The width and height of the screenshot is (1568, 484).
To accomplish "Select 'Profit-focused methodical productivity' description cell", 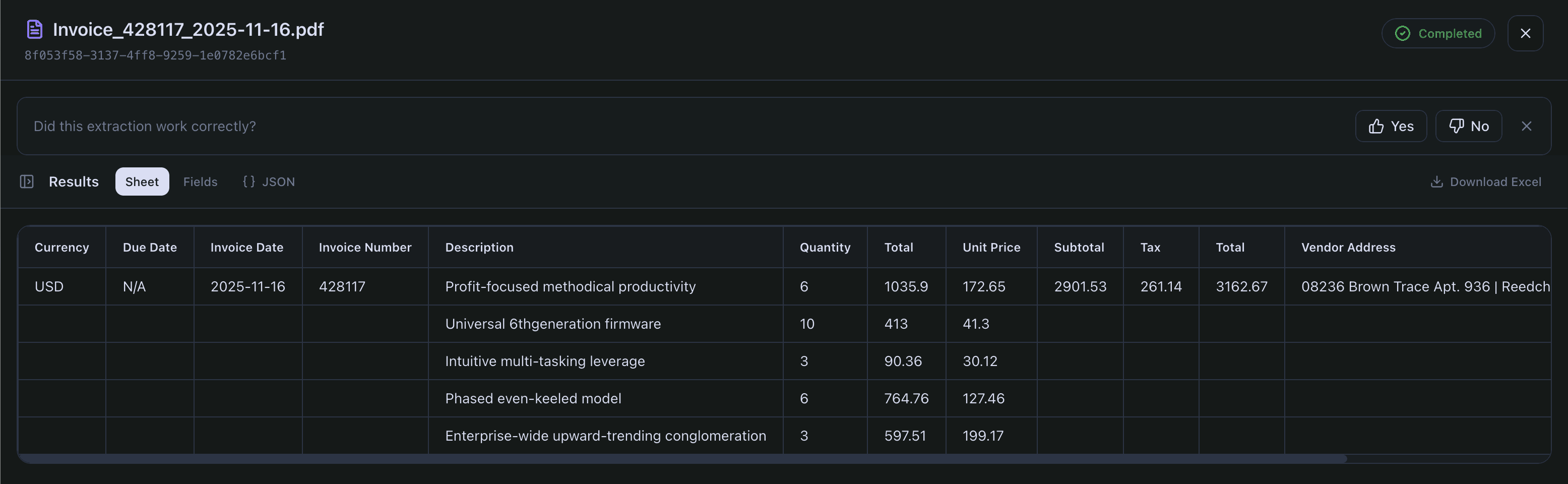I will [606, 286].
